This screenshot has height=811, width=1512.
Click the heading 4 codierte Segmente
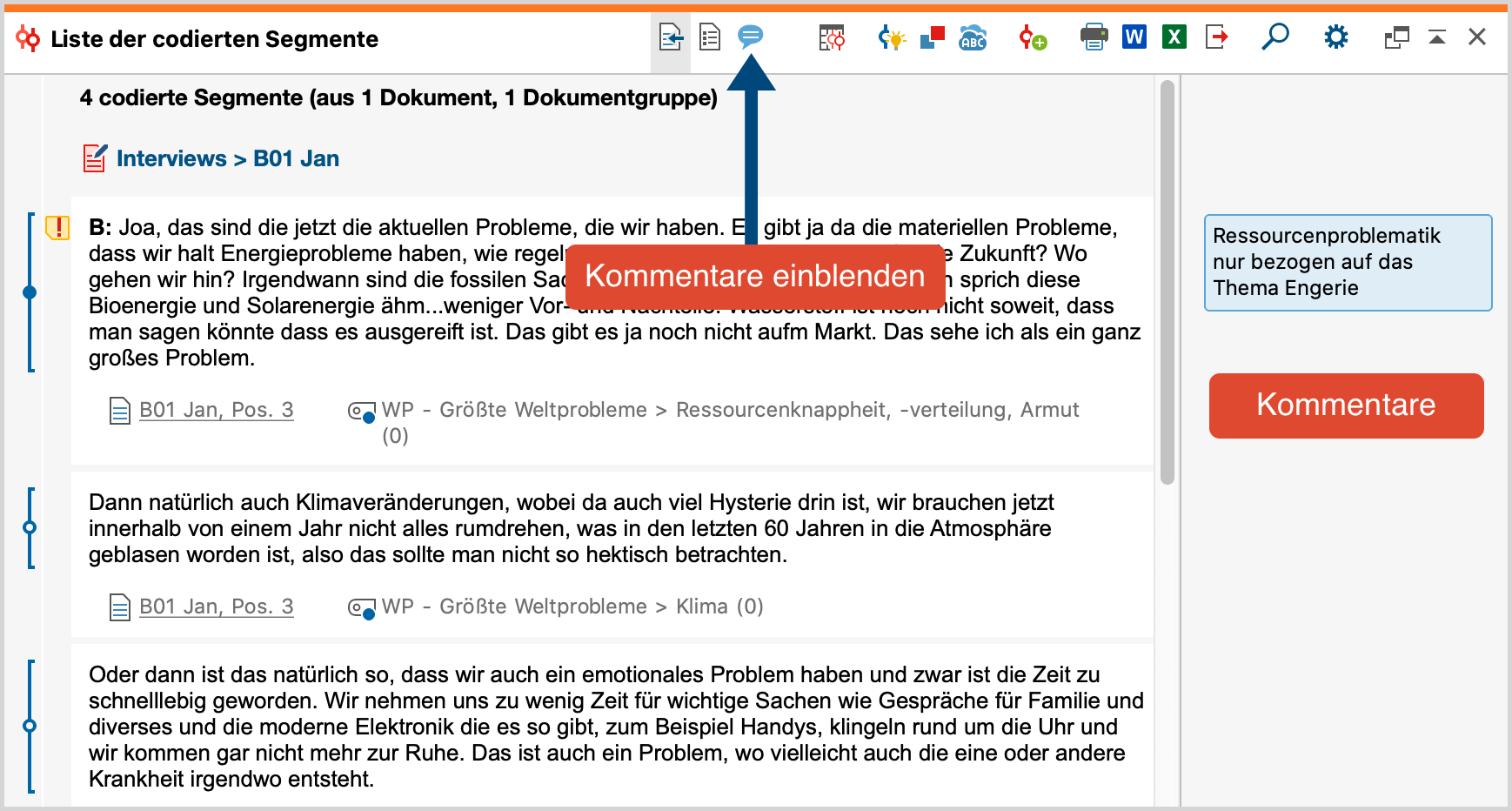[x=398, y=97]
